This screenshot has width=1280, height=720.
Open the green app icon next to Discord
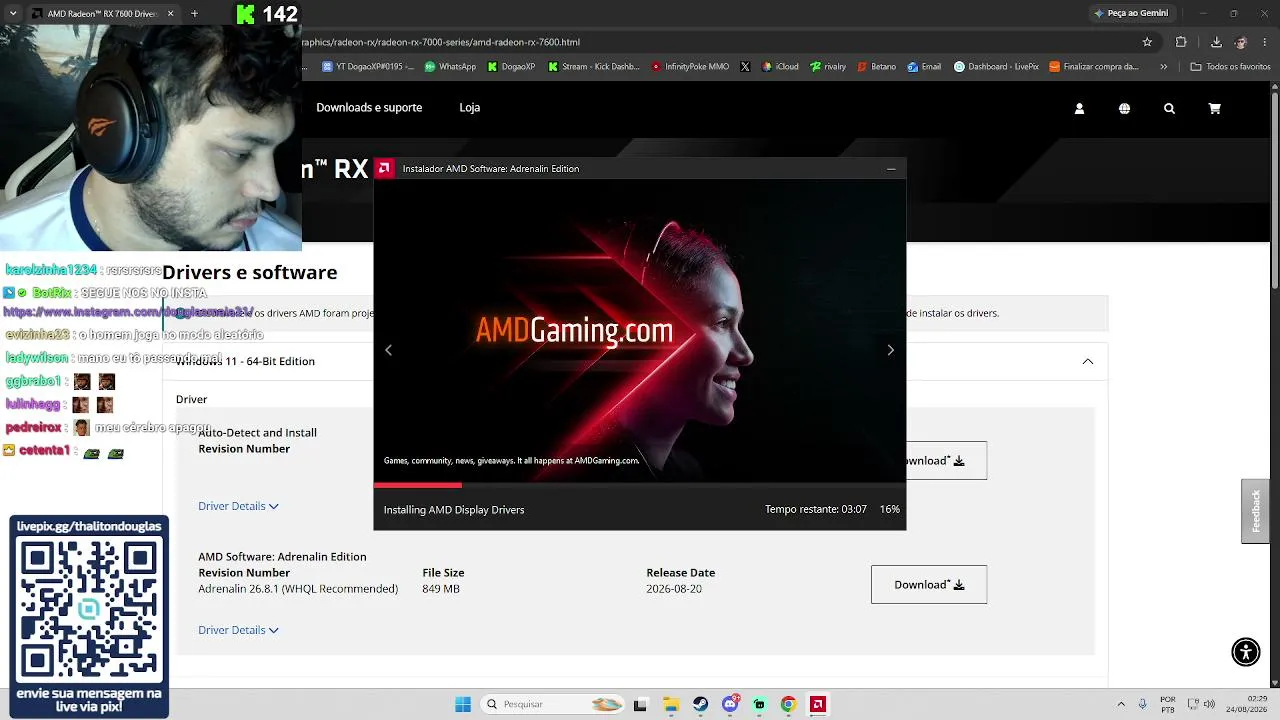759,704
